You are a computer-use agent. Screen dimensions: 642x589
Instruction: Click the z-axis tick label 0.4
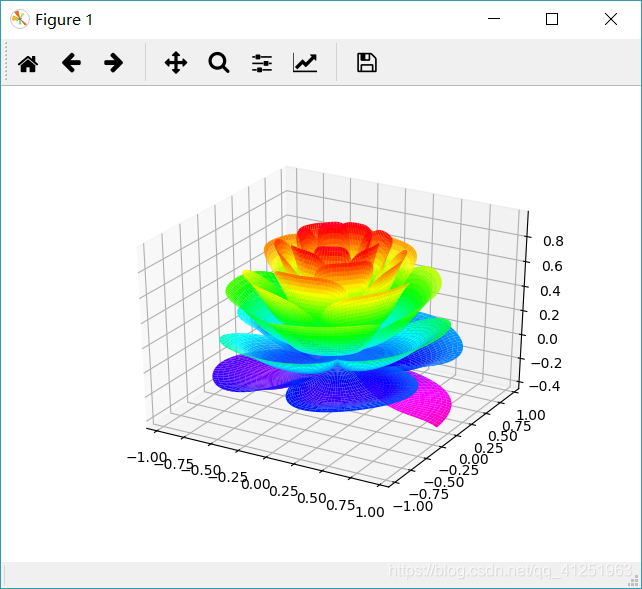pyautogui.click(x=550, y=291)
